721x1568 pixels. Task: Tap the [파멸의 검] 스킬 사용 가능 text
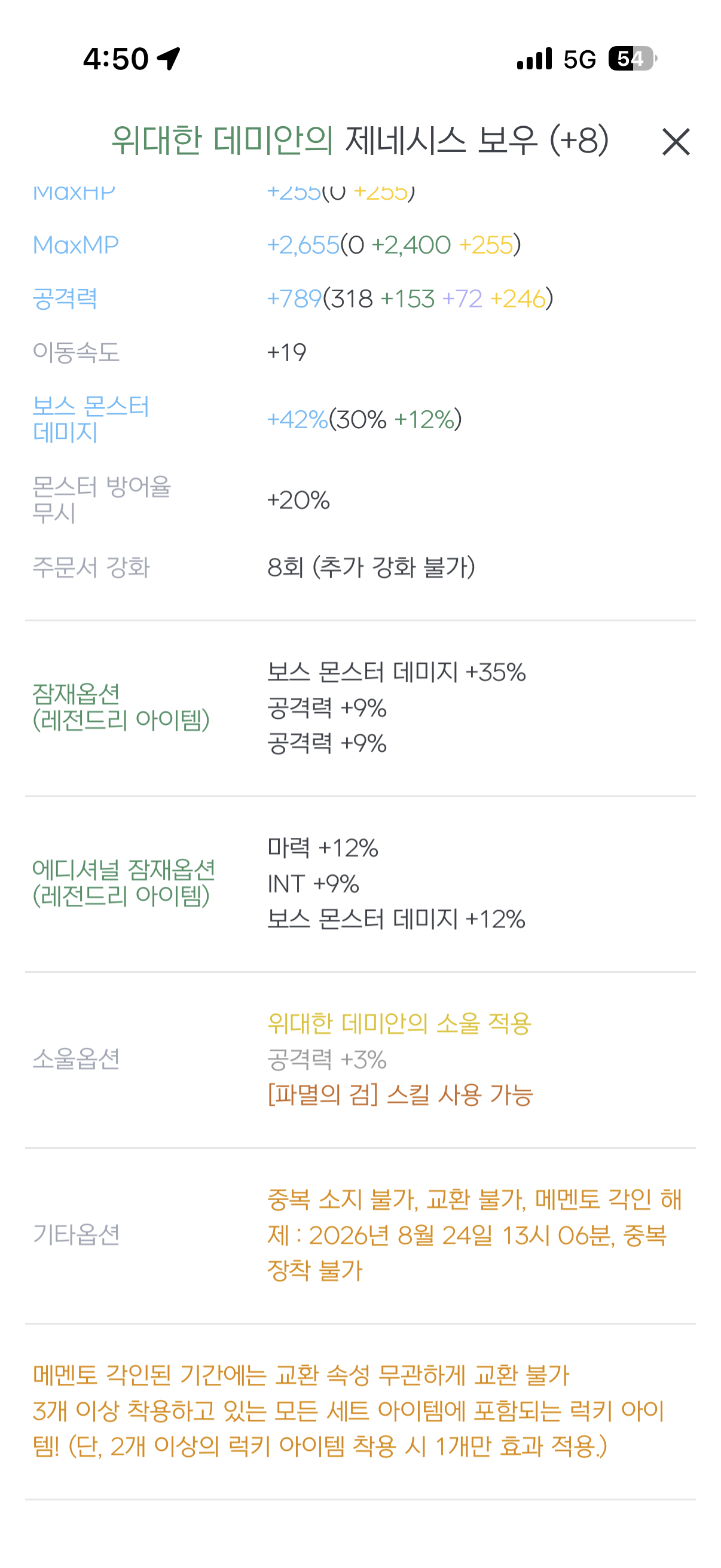coord(401,1094)
